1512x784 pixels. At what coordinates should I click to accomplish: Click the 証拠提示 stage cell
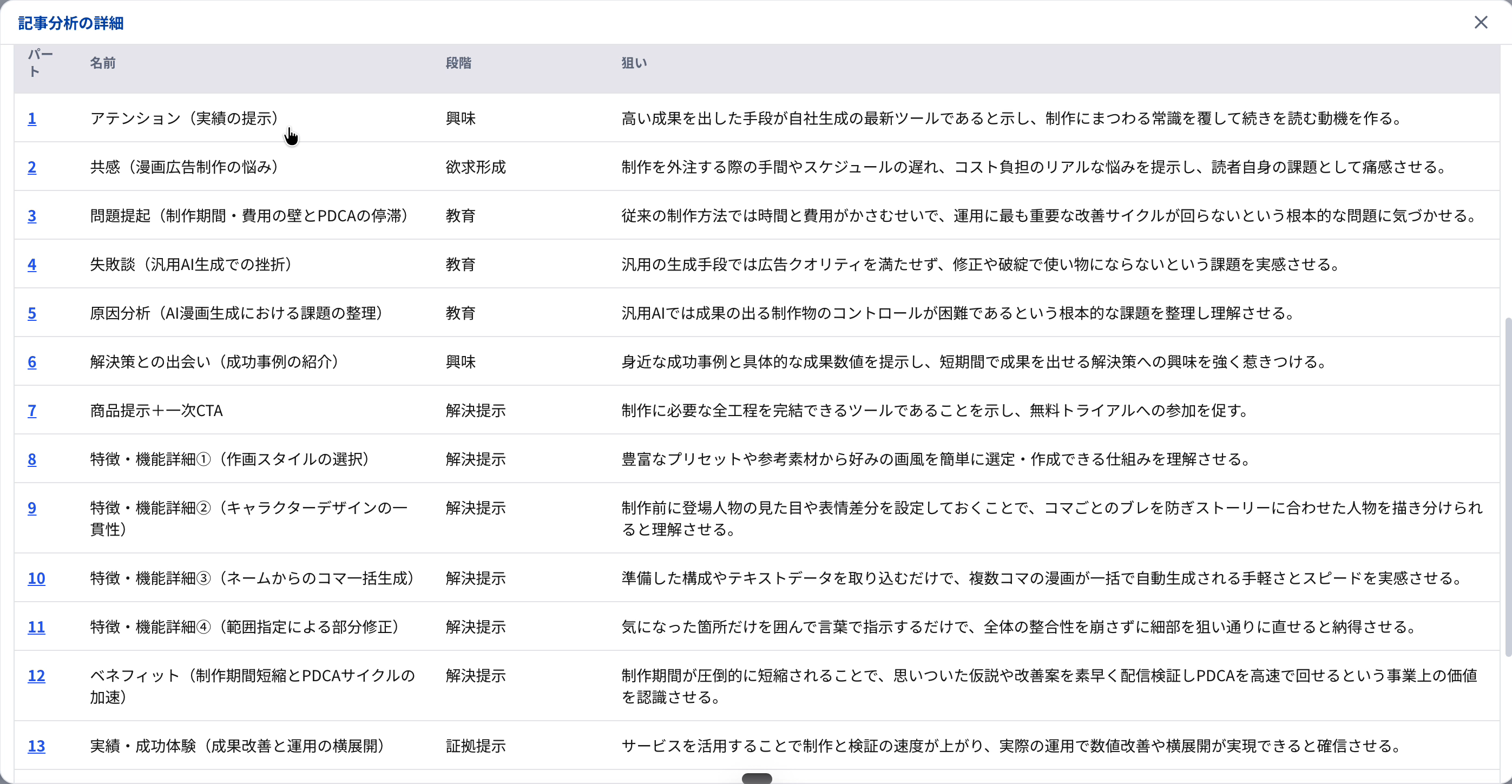coord(476,746)
